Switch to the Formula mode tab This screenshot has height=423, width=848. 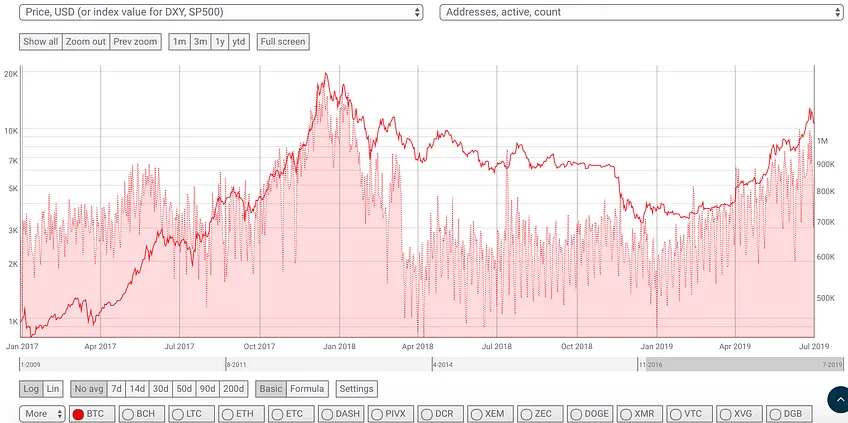point(307,388)
